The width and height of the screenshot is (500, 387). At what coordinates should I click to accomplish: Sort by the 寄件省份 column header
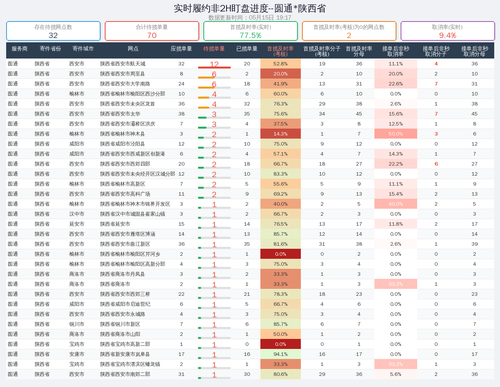pyautogui.click(x=50, y=49)
